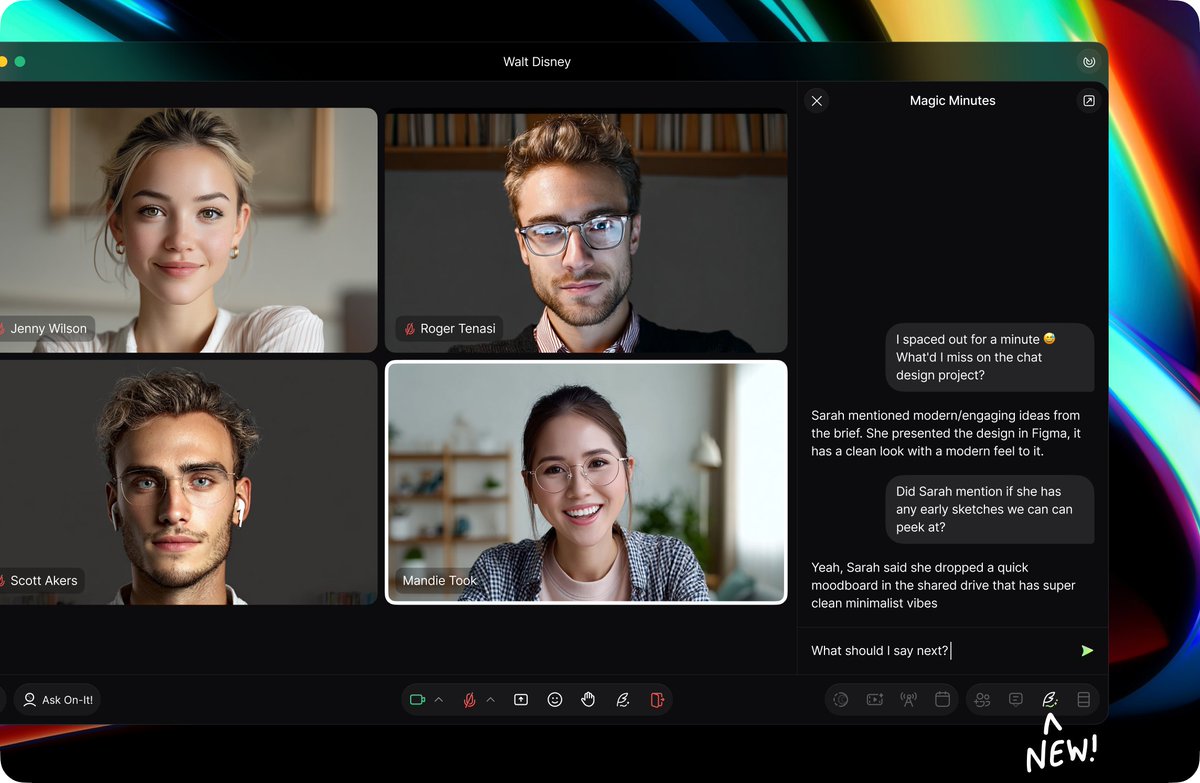Viewport: 1200px width, 783px height.
Task: Click the green window maximize button
Action: tap(20, 62)
